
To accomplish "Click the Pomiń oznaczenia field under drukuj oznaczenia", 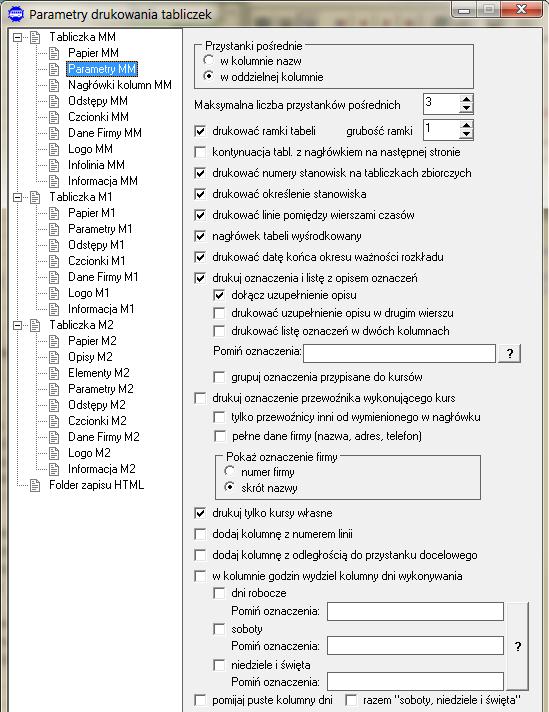I will (399, 353).
